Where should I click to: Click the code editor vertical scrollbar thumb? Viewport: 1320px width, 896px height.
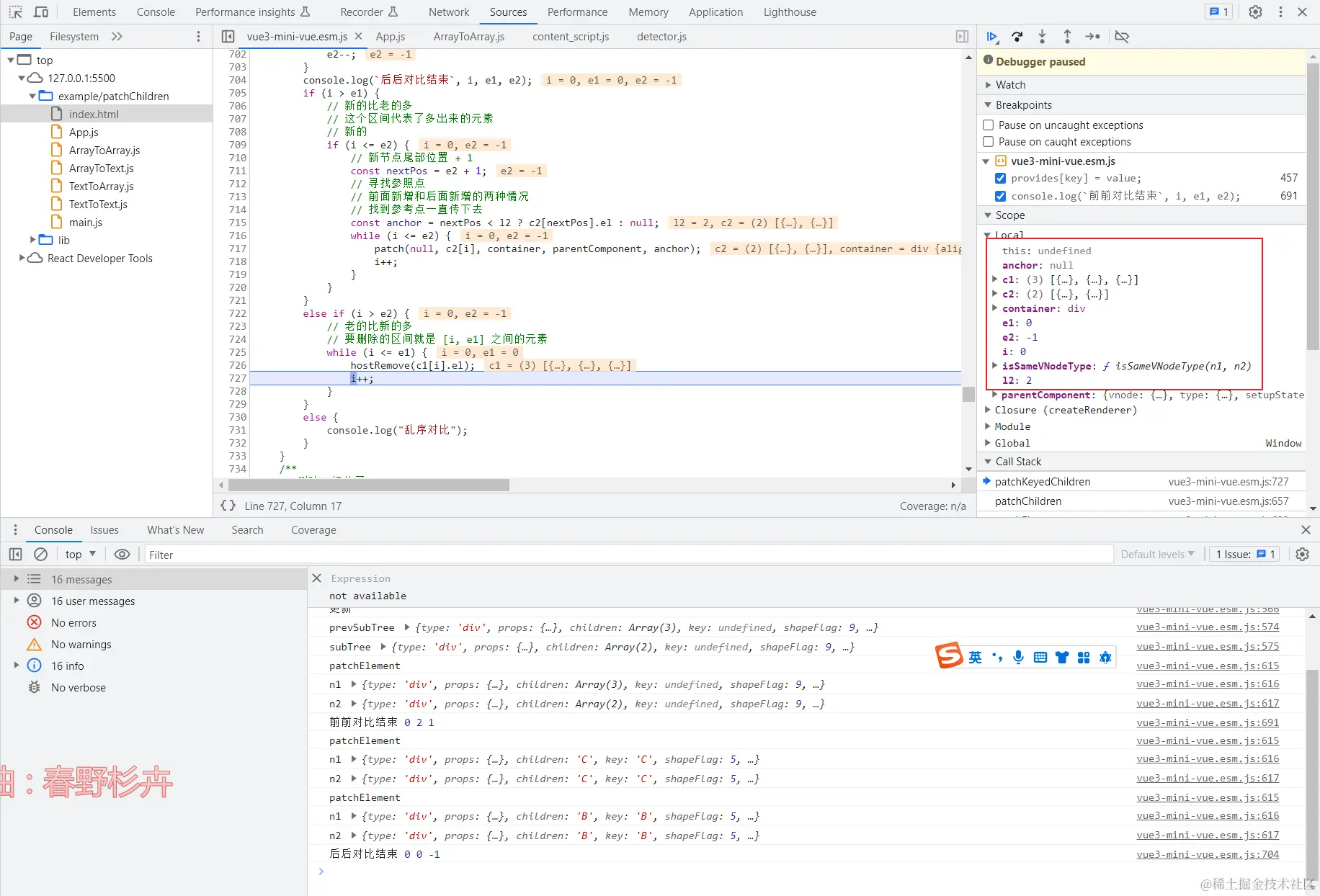click(x=968, y=393)
